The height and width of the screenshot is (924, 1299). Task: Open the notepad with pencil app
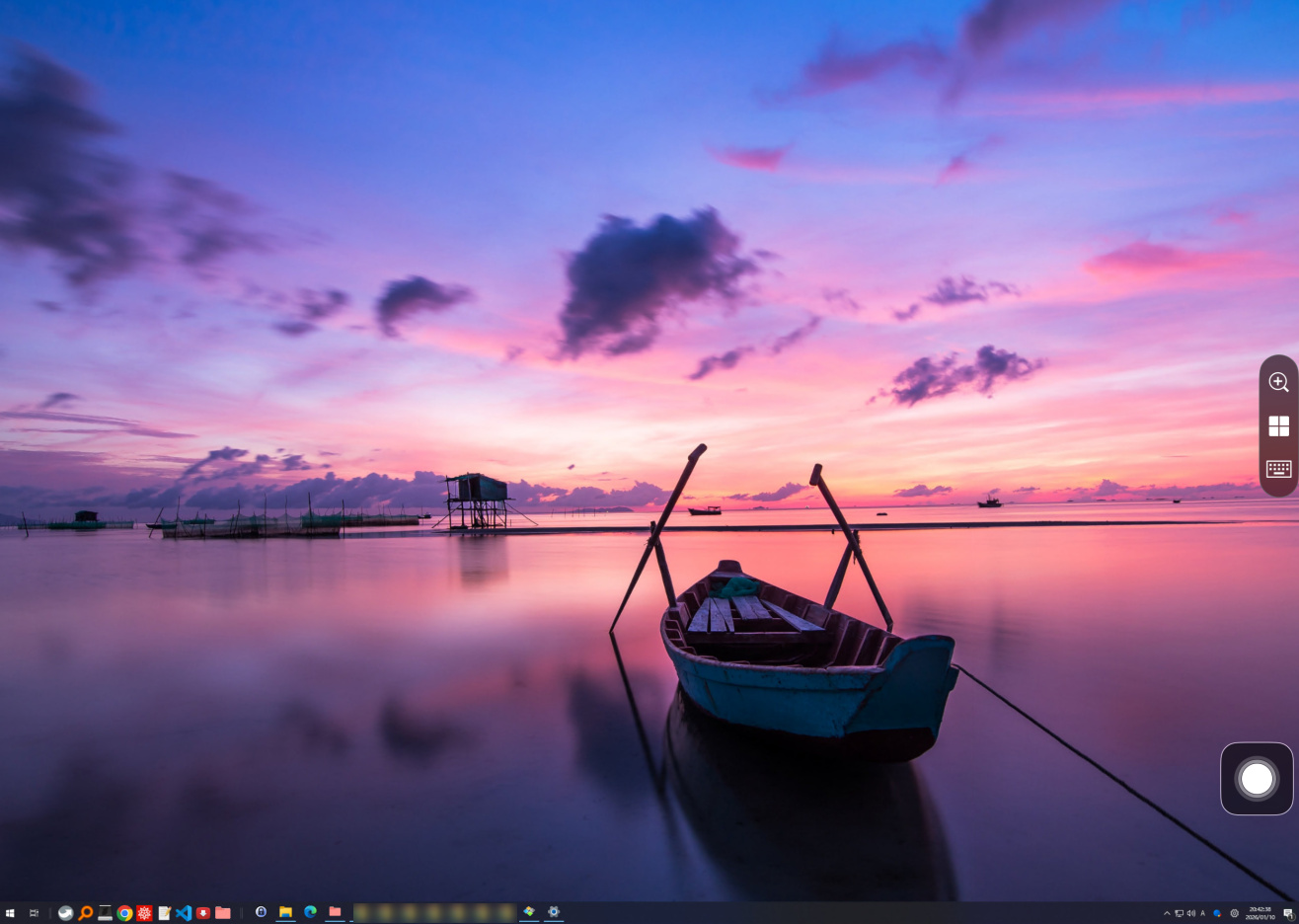pyautogui.click(x=164, y=913)
